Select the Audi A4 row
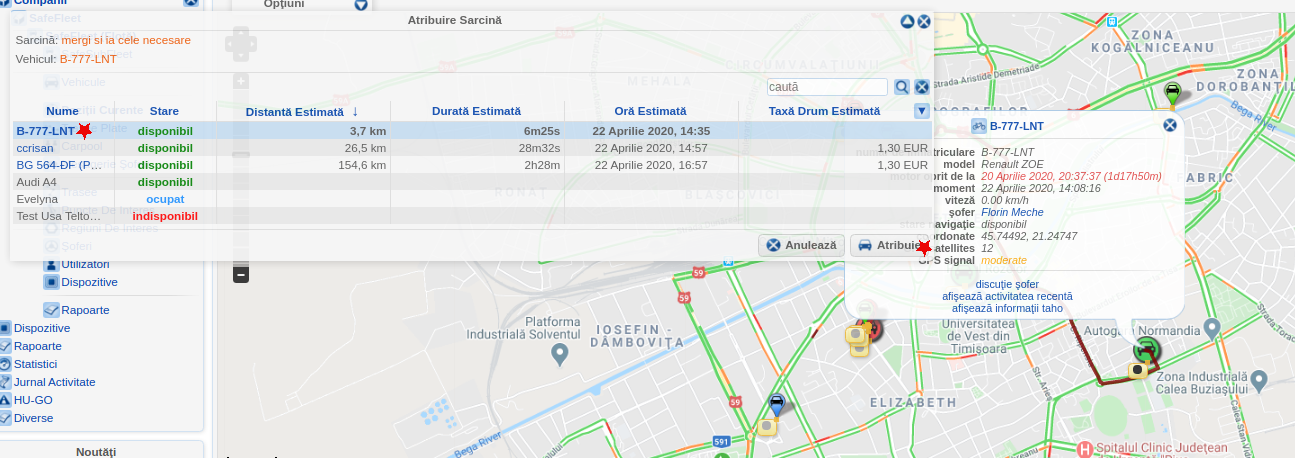 coord(472,182)
